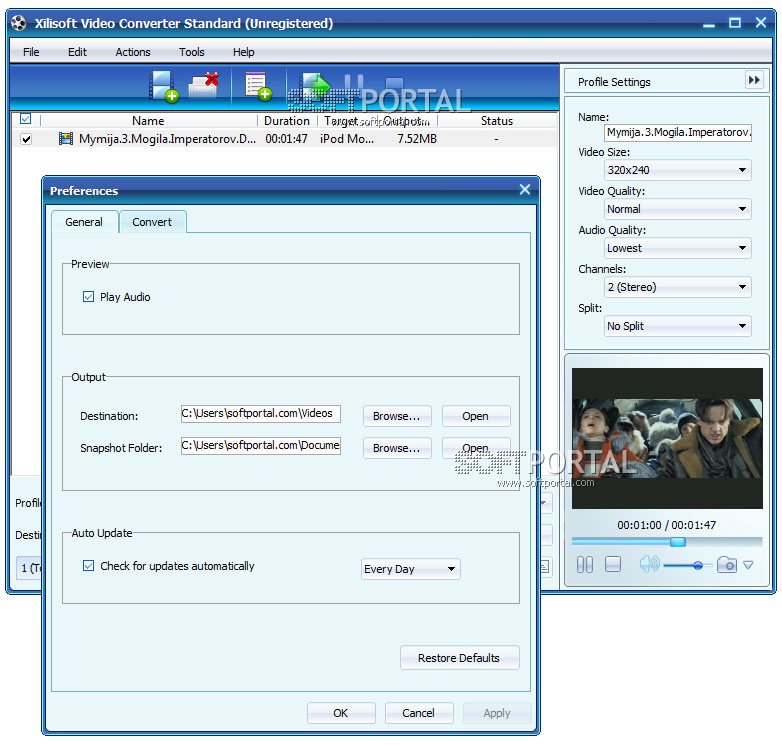Open the Edit menu

[77, 52]
